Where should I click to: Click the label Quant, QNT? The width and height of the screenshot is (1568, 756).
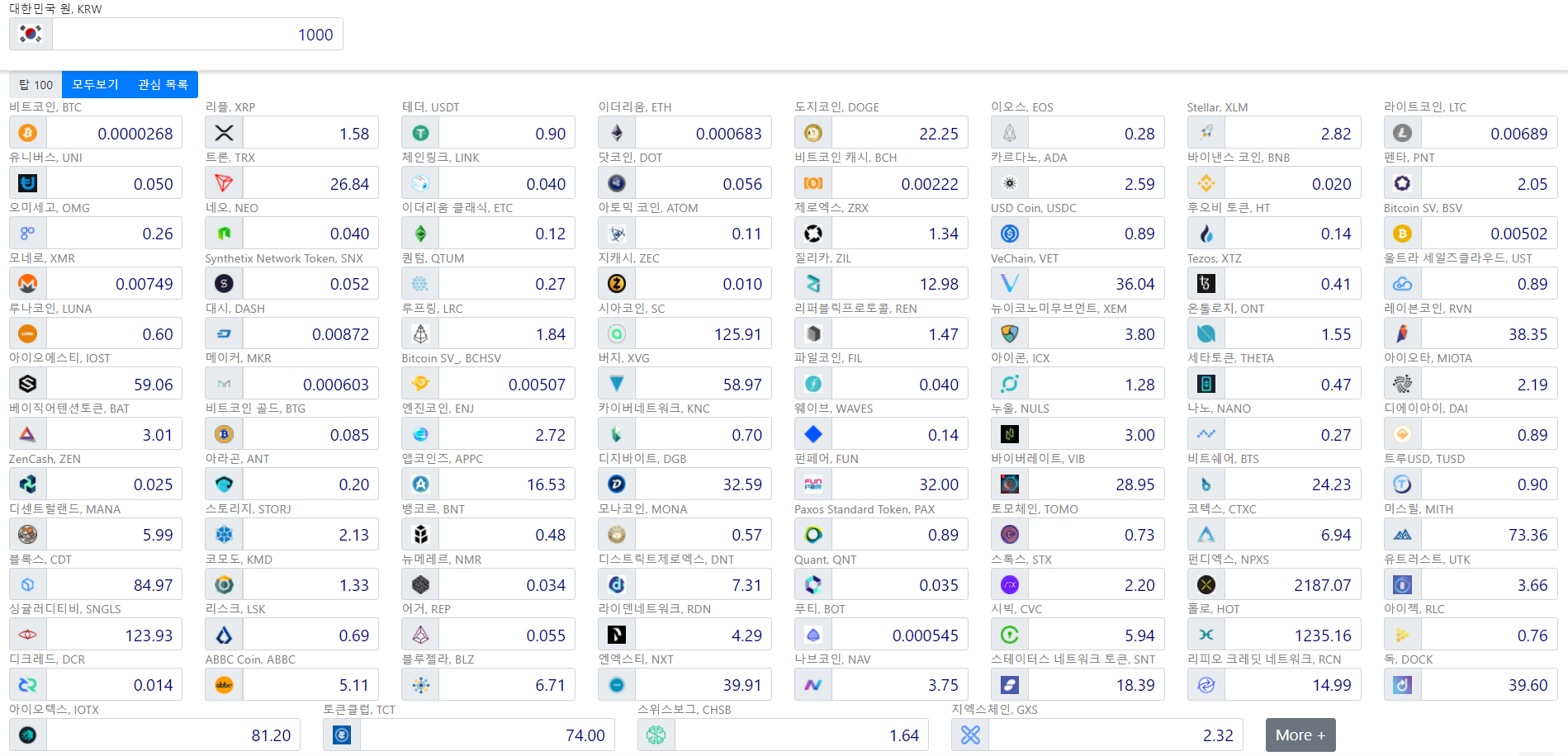(x=825, y=560)
